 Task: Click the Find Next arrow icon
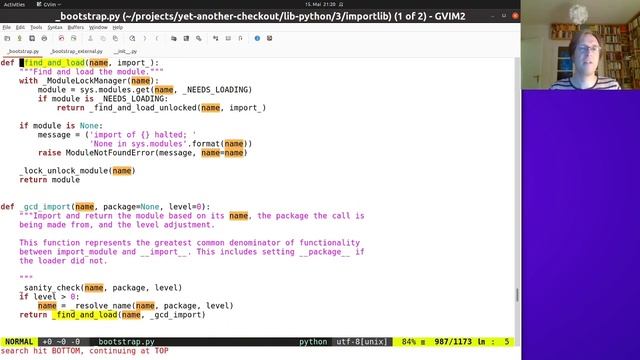click(144, 38)
